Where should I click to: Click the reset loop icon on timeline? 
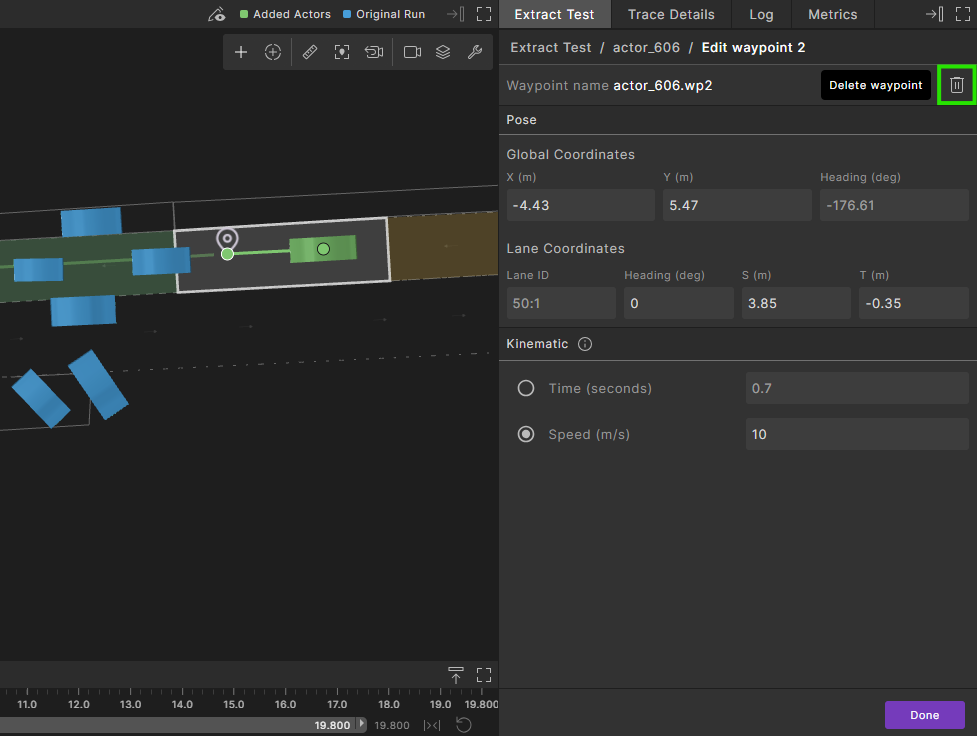click(x=464, y=725)
